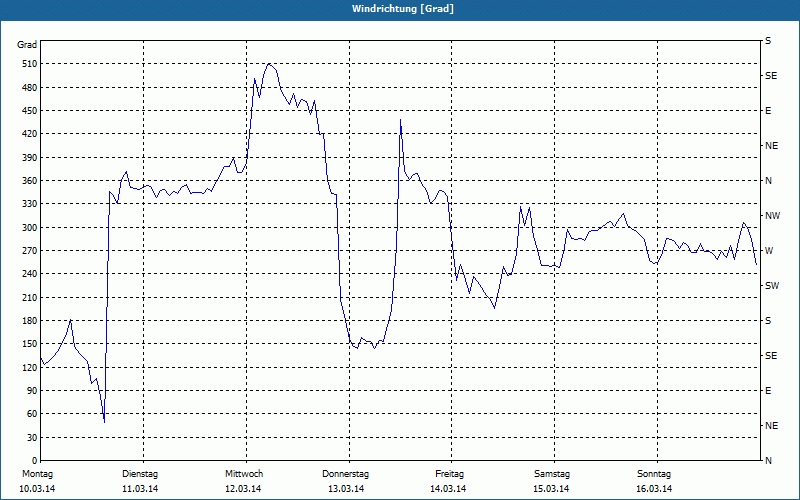Viewport: 800px width, 500px height.
Task: Select the 'Freitag' day label
Action: 449,474
